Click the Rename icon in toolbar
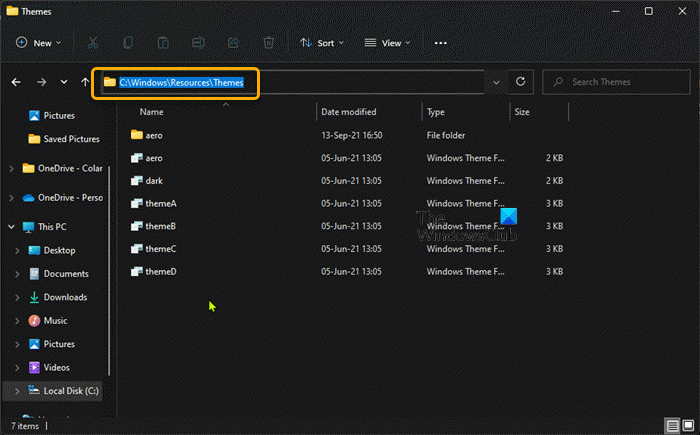This screenshot has width=700, height=435. click(x=198, y=43)
